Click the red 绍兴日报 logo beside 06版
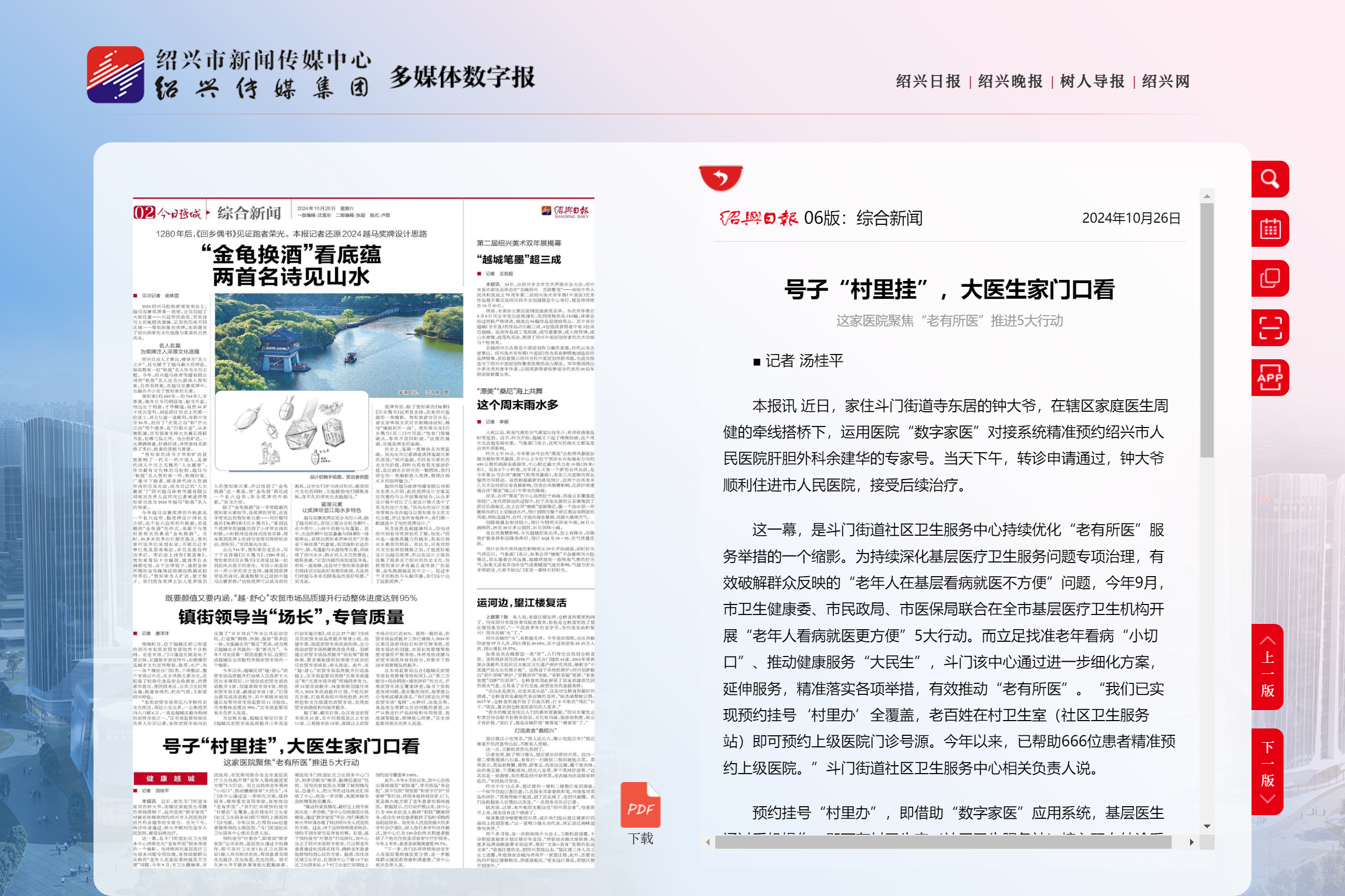The image size is (1345, 896). 758,218
